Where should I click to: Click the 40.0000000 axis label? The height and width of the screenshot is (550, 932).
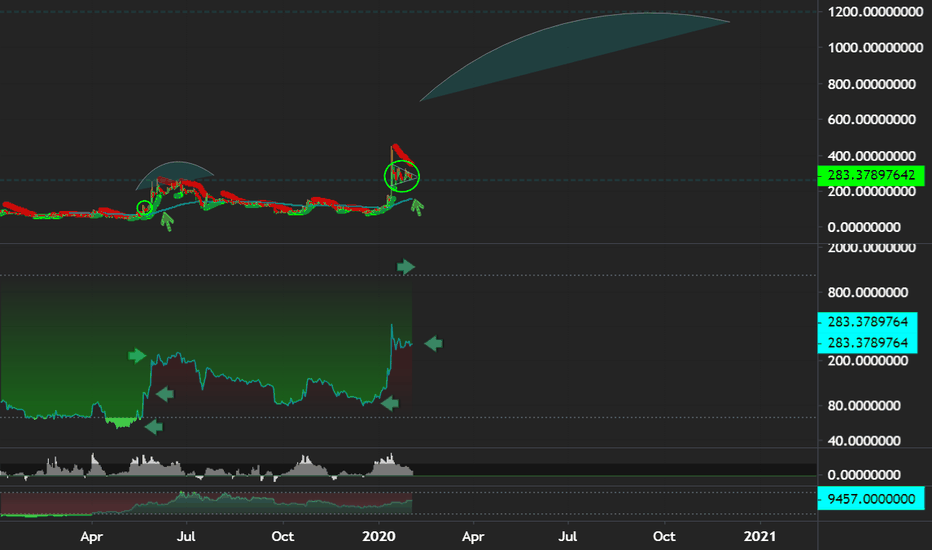pyautogui.click(x=864, y=441)
